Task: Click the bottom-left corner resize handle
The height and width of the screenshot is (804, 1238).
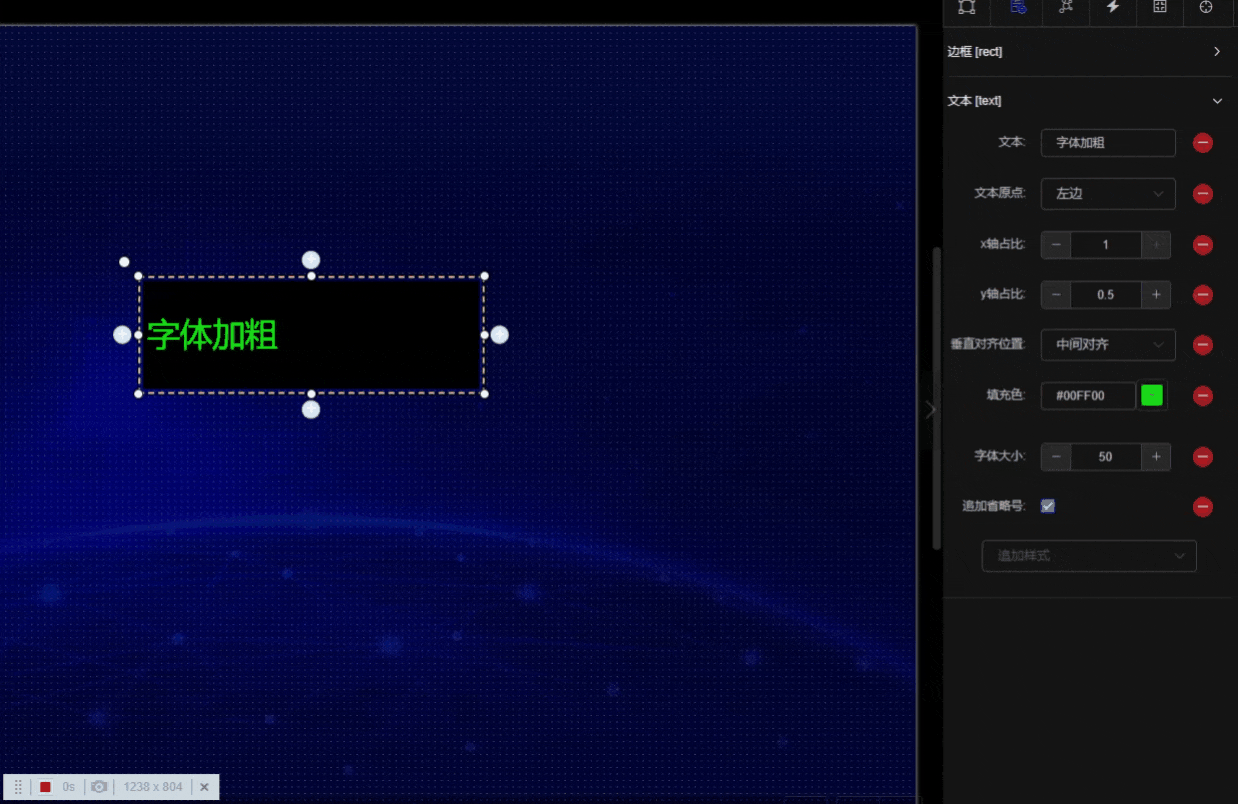Action: (x=138, y=394)
